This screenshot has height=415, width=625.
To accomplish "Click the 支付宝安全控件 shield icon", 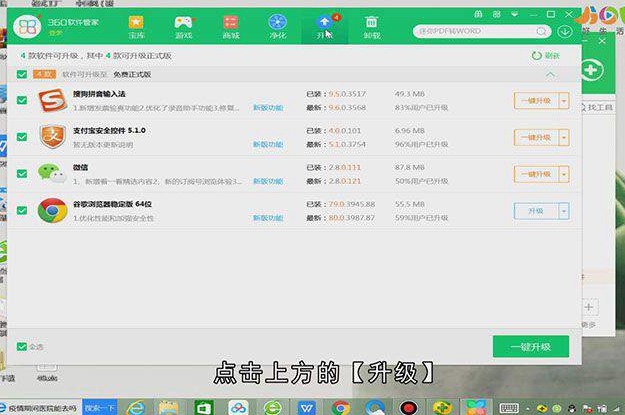I will [53, 136].
